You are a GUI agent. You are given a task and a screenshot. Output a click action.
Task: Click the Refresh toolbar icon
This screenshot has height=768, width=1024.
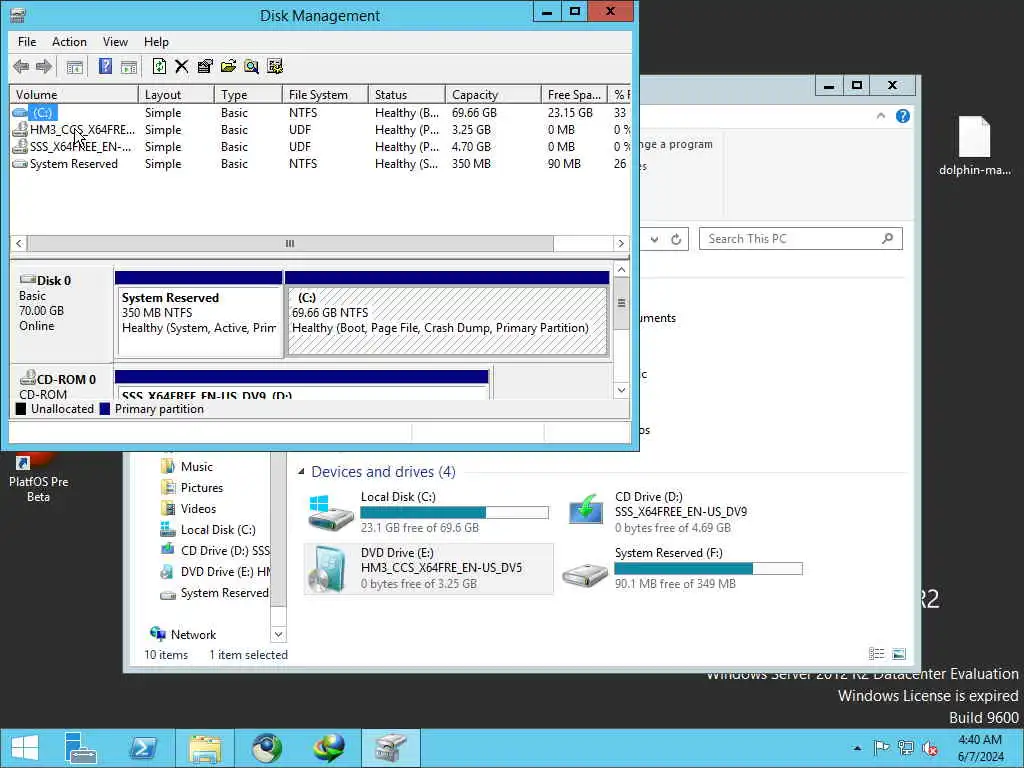tap(159, 66)
